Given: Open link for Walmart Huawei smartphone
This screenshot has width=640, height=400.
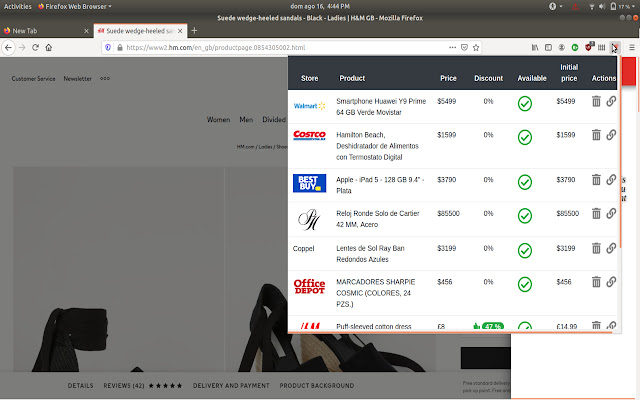Looking at the screenshot, I should [611, 101].
